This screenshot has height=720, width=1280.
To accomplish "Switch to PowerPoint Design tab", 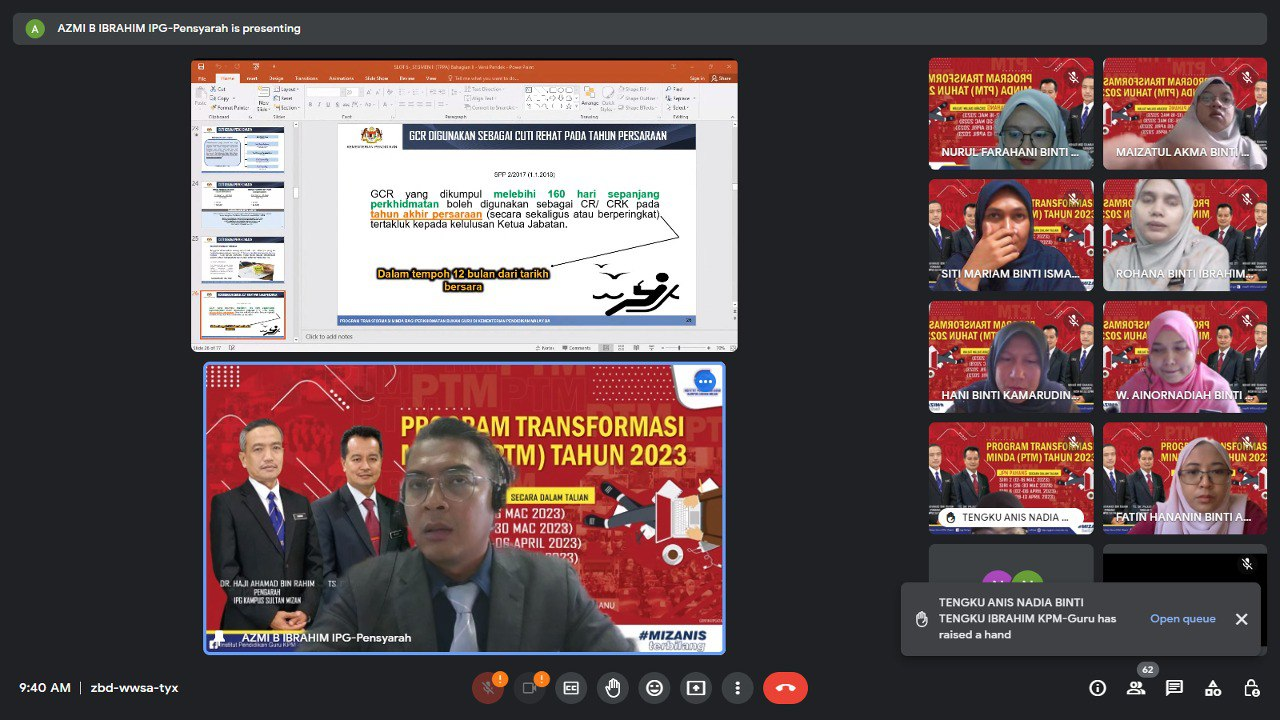I will (276, 78).
